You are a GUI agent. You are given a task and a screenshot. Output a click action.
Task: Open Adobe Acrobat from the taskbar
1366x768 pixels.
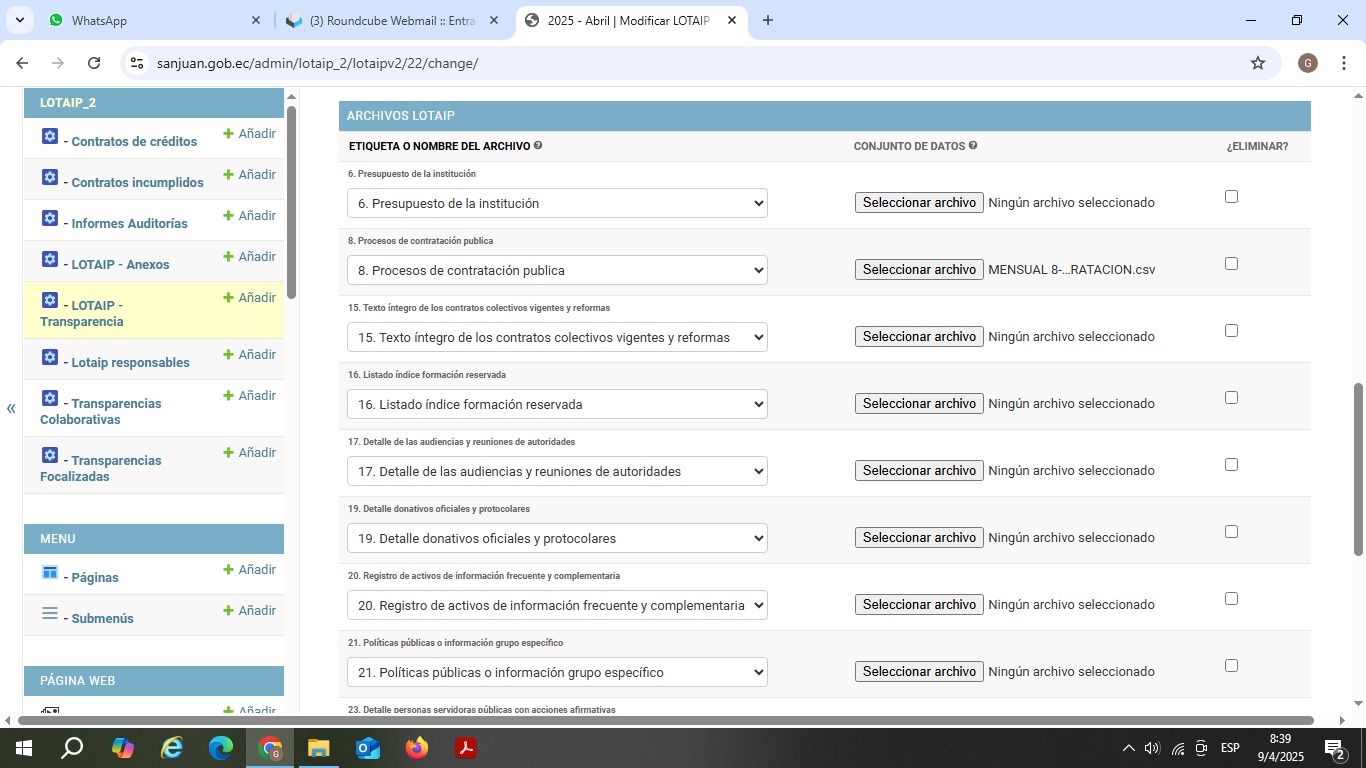466,748
